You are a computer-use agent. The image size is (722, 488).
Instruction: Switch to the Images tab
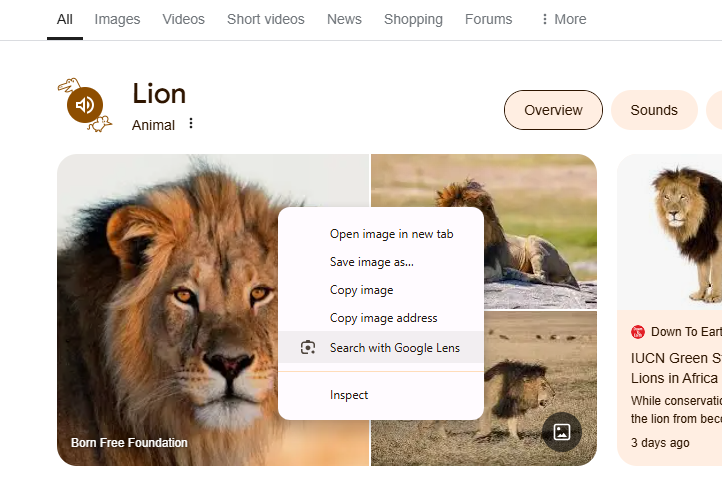click(x=117, y=19)
